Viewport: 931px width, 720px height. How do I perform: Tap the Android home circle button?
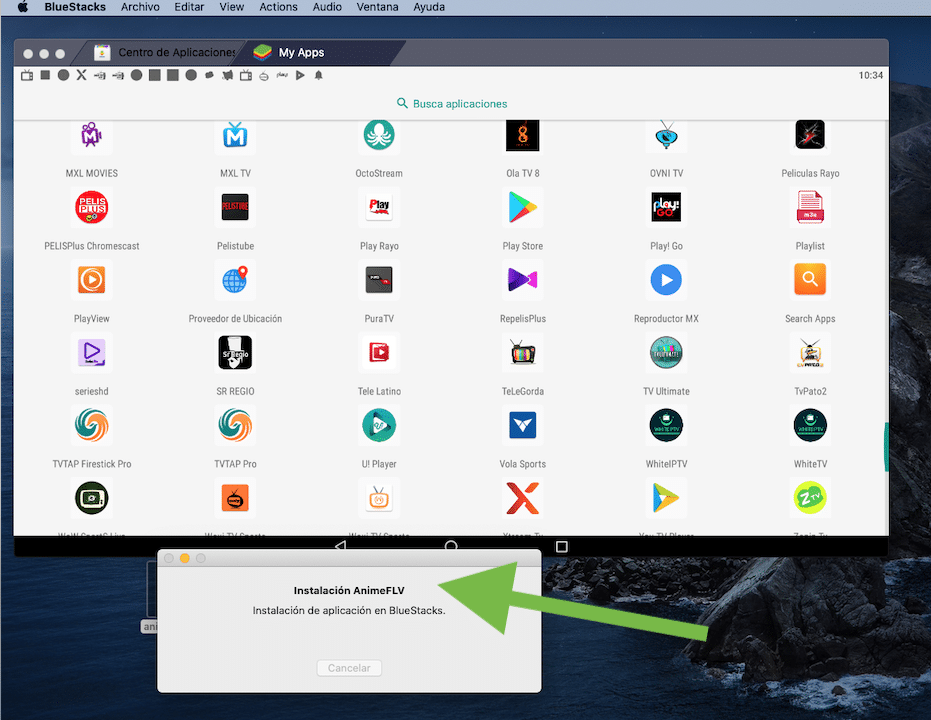[x=451, y=547]
